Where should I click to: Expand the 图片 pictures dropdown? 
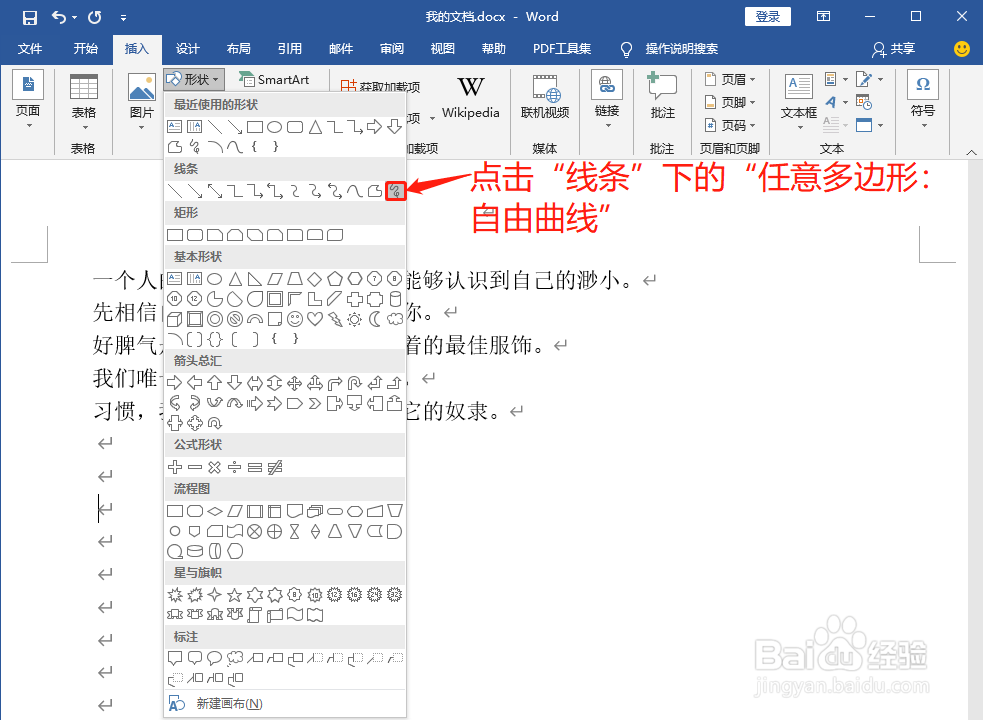point(142,102)
